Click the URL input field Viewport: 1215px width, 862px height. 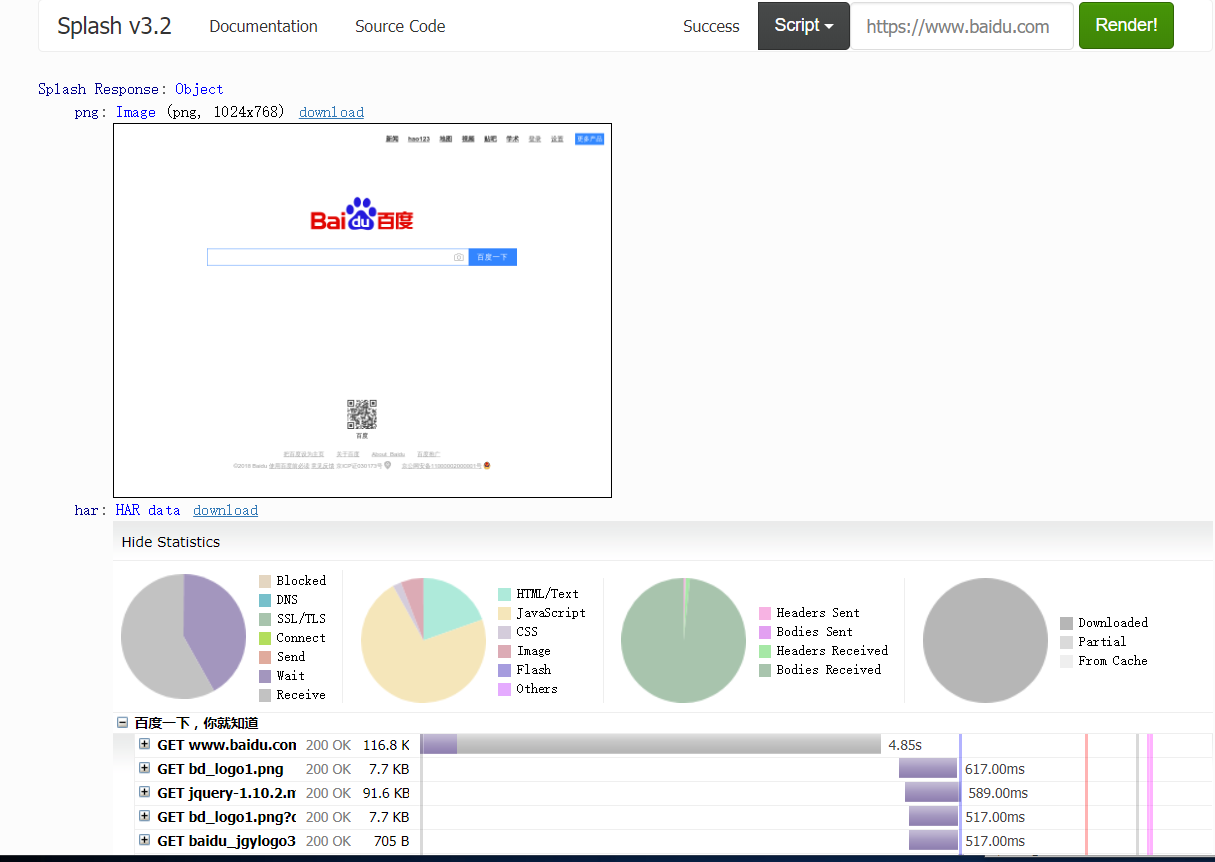tap(960, 27)
